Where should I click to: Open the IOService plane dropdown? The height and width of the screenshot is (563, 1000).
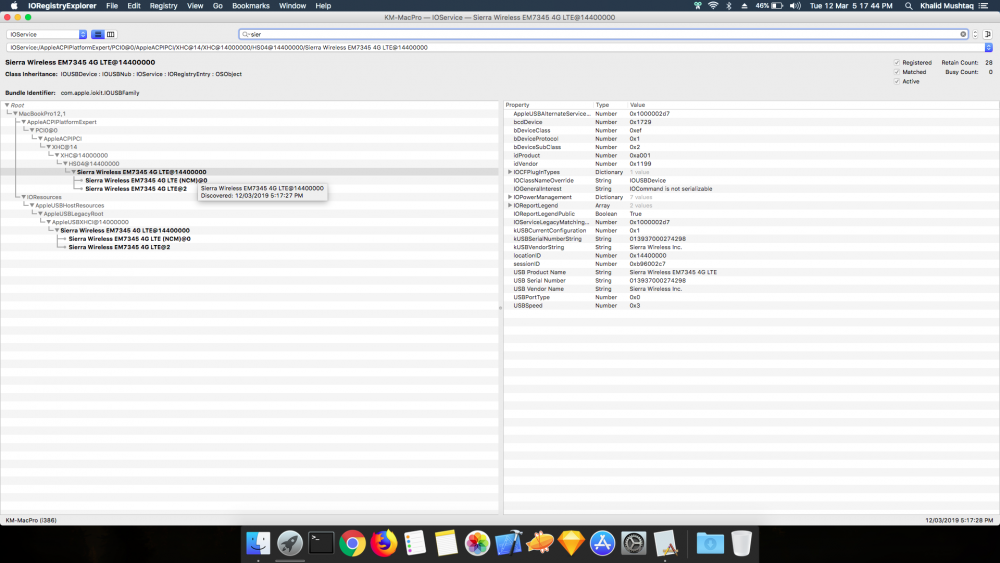click(47, 34)
